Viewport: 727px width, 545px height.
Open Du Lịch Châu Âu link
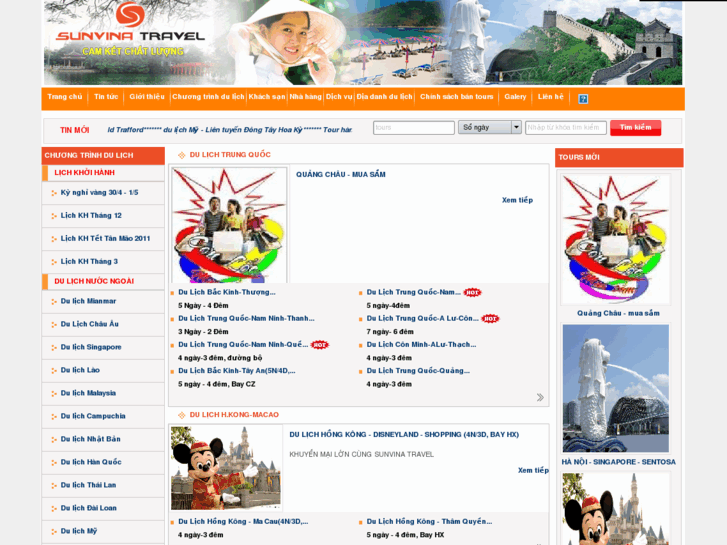click(x=89, y=324)
